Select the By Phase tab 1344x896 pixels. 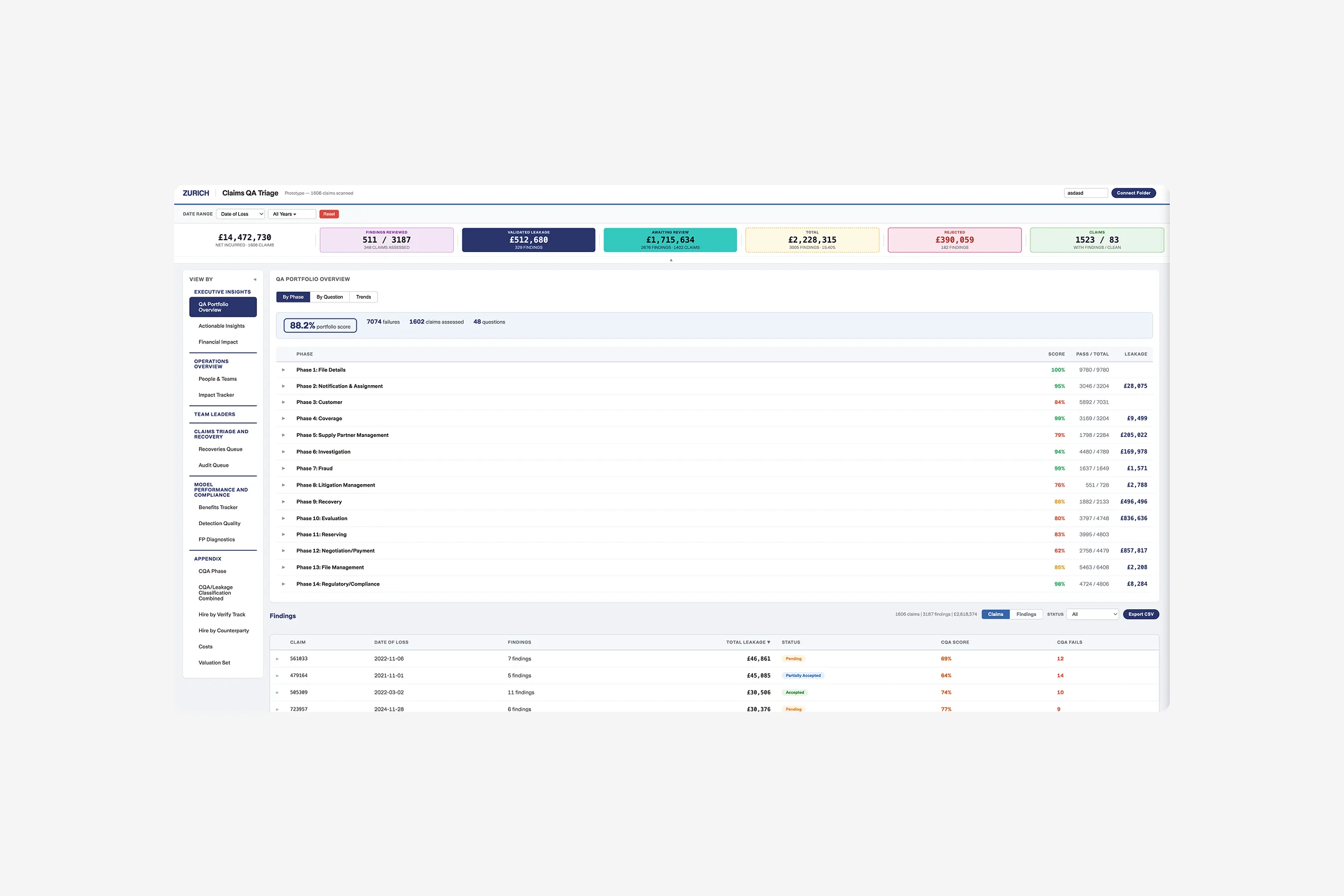(293, 297)
